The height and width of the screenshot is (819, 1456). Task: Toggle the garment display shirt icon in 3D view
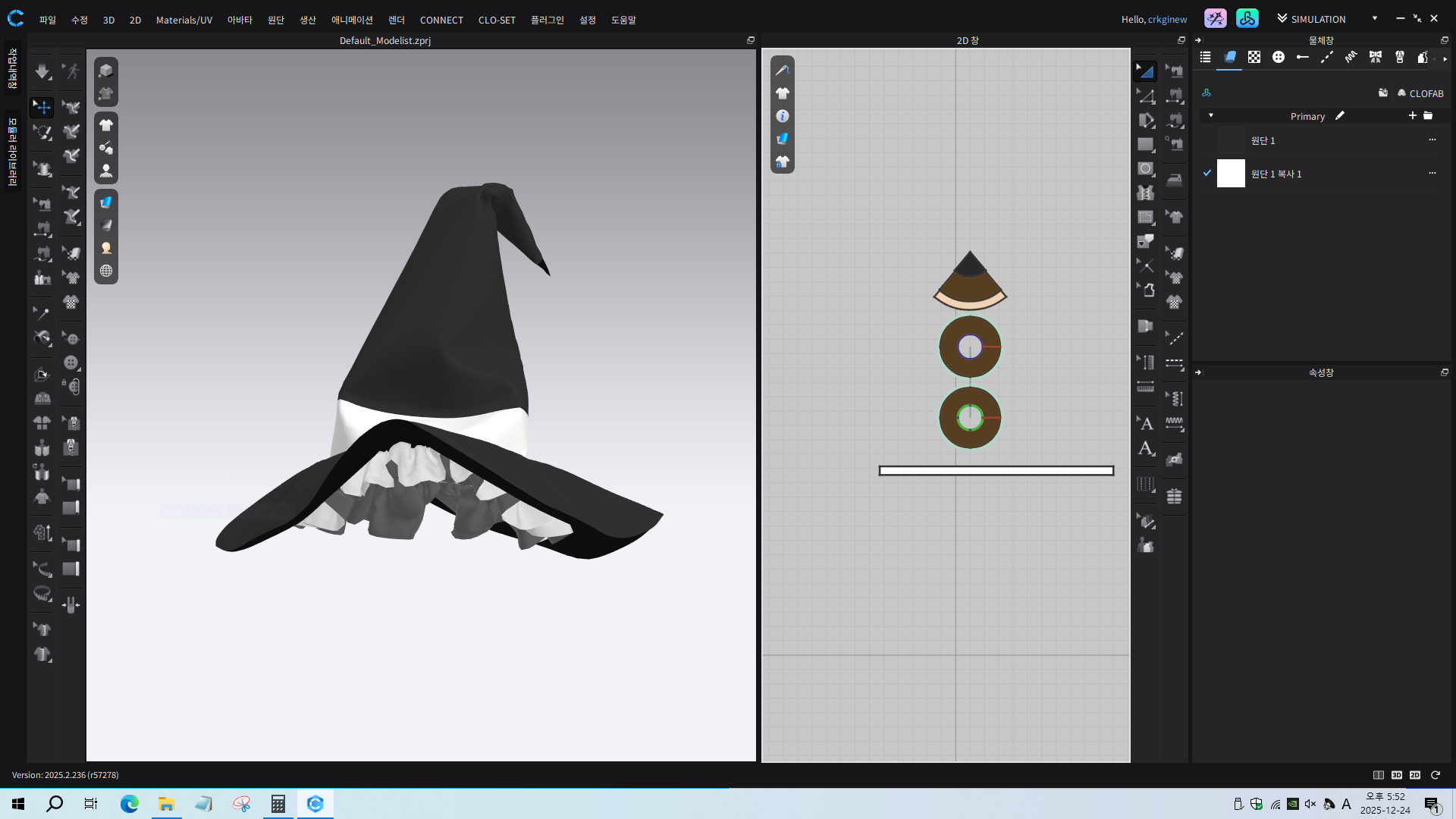pyautogui.click(x=106, y=125)
